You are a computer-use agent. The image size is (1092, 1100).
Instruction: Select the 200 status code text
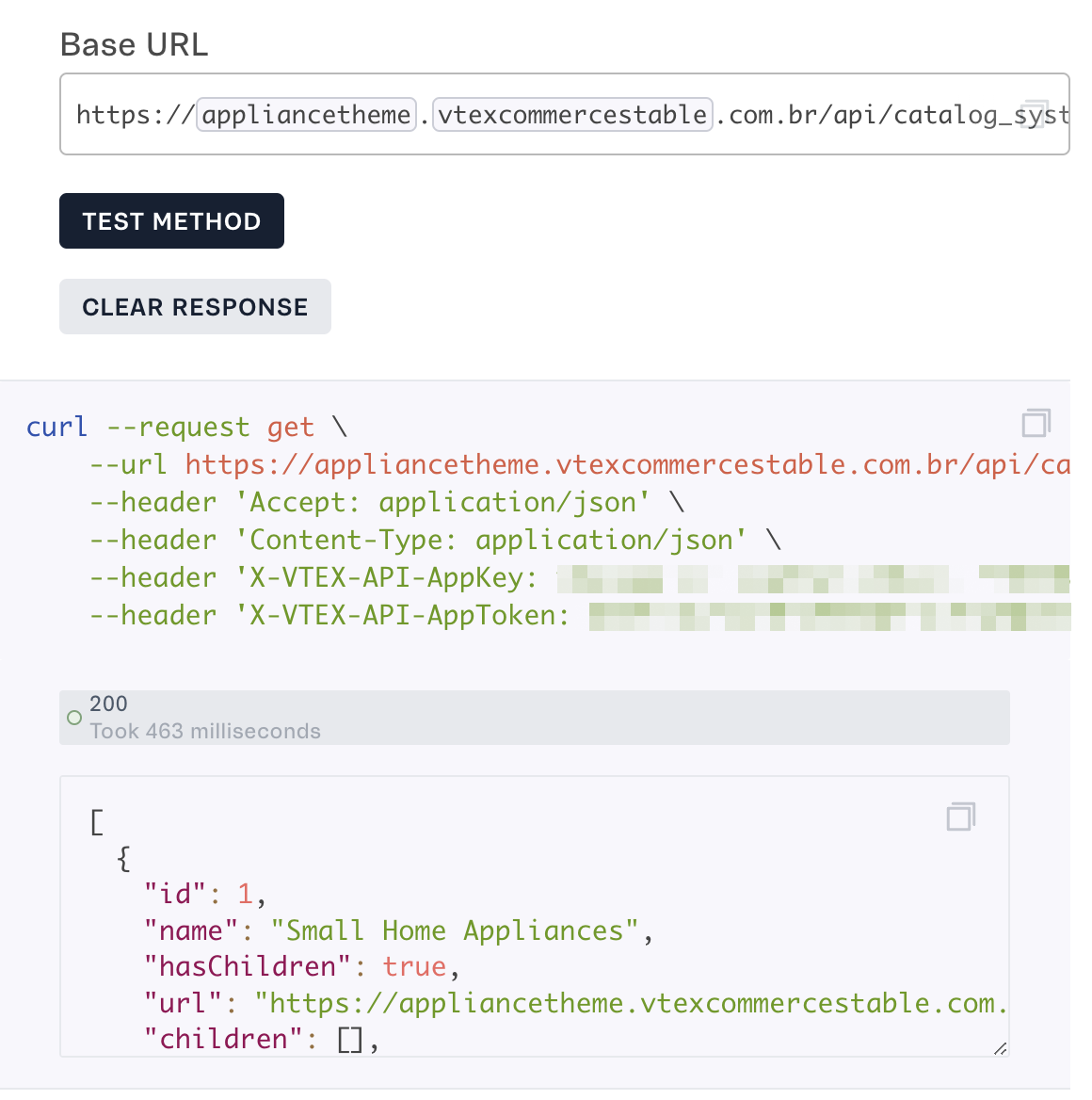(x=108, y=704)
